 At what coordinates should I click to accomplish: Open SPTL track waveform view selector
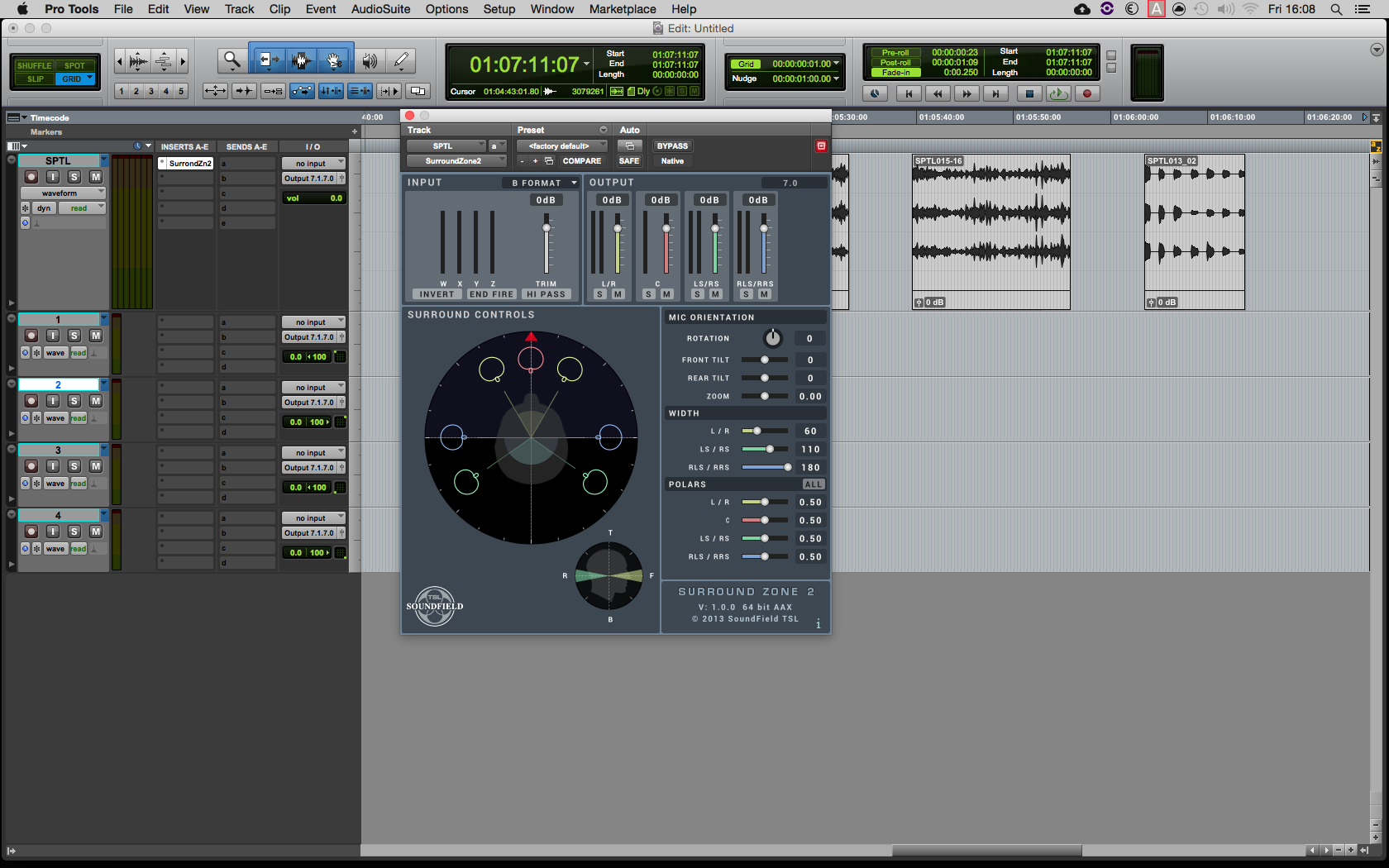[x=63, y=193]
